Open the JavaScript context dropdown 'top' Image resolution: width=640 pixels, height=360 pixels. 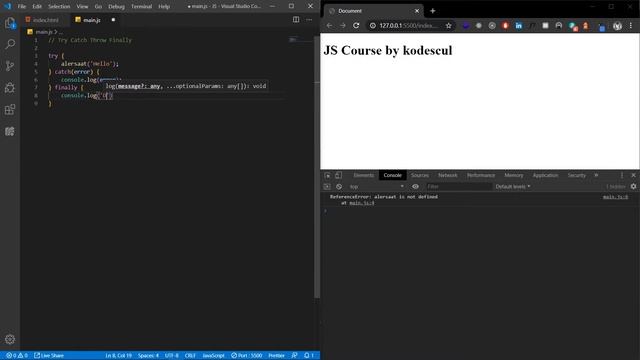coord(376,187)
